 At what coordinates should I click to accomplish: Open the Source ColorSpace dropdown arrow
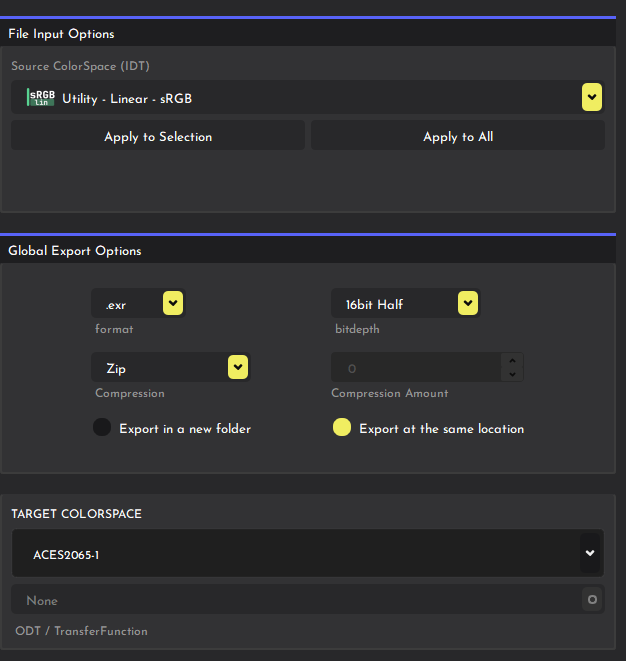point(591,97)
